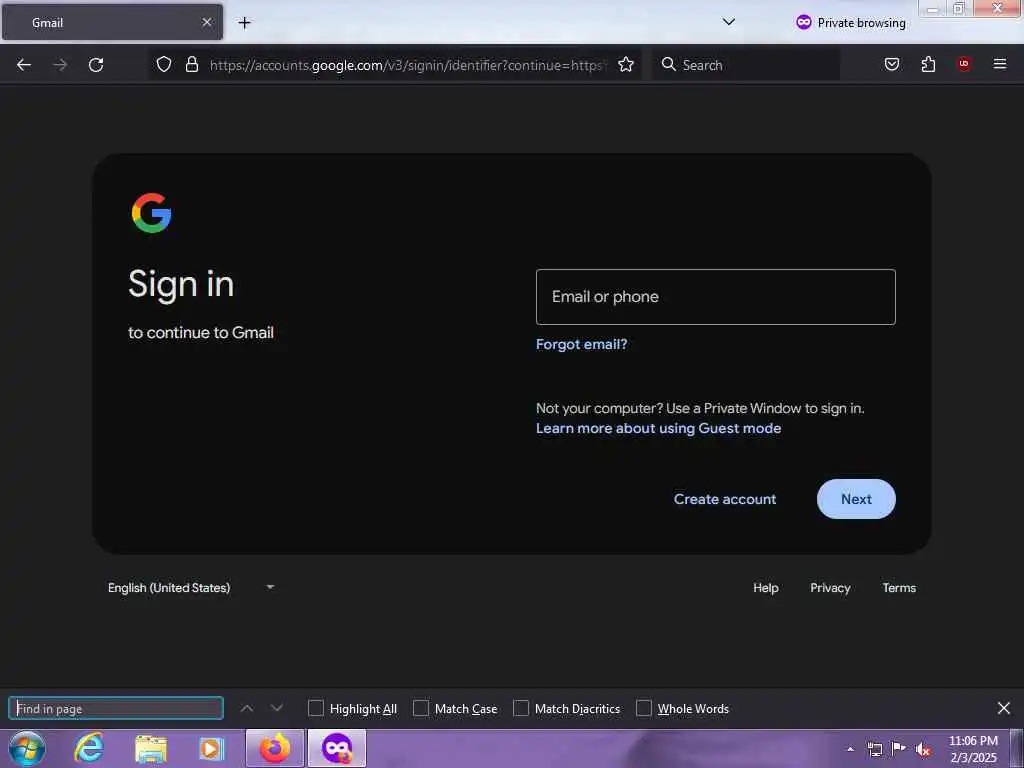This screenshot has width=1024, height=768.
Task: Open the Extensions puzzle icon
Action: 928,64
